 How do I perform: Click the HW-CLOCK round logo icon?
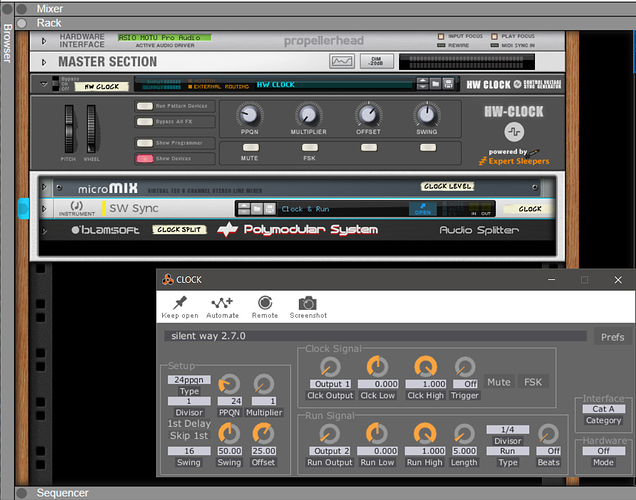[514, 132]
